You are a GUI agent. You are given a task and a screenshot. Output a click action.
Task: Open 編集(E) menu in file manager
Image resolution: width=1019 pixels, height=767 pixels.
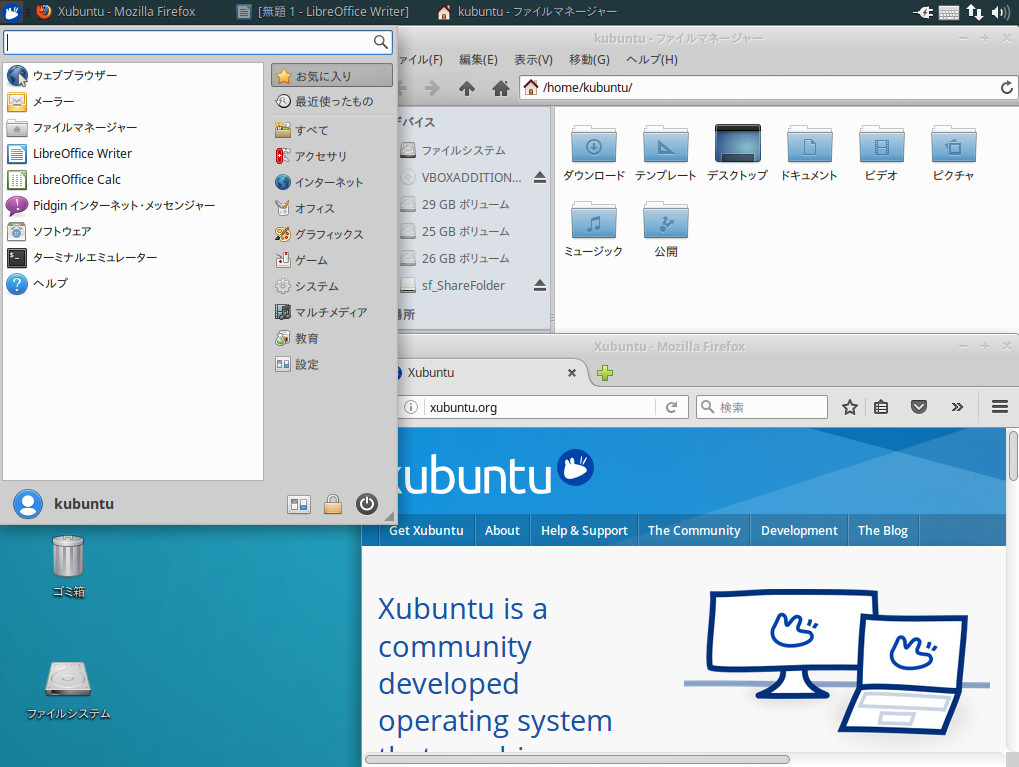point(478,60)
